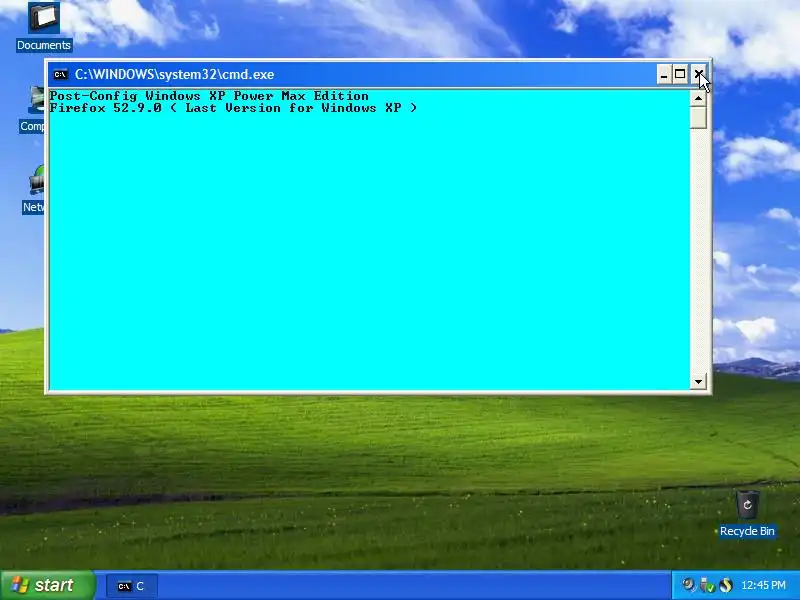The height and width of the screenshot is (600, 800).
Task: Click the speaker volume tray icon
Action: click(x=688, y=585)
